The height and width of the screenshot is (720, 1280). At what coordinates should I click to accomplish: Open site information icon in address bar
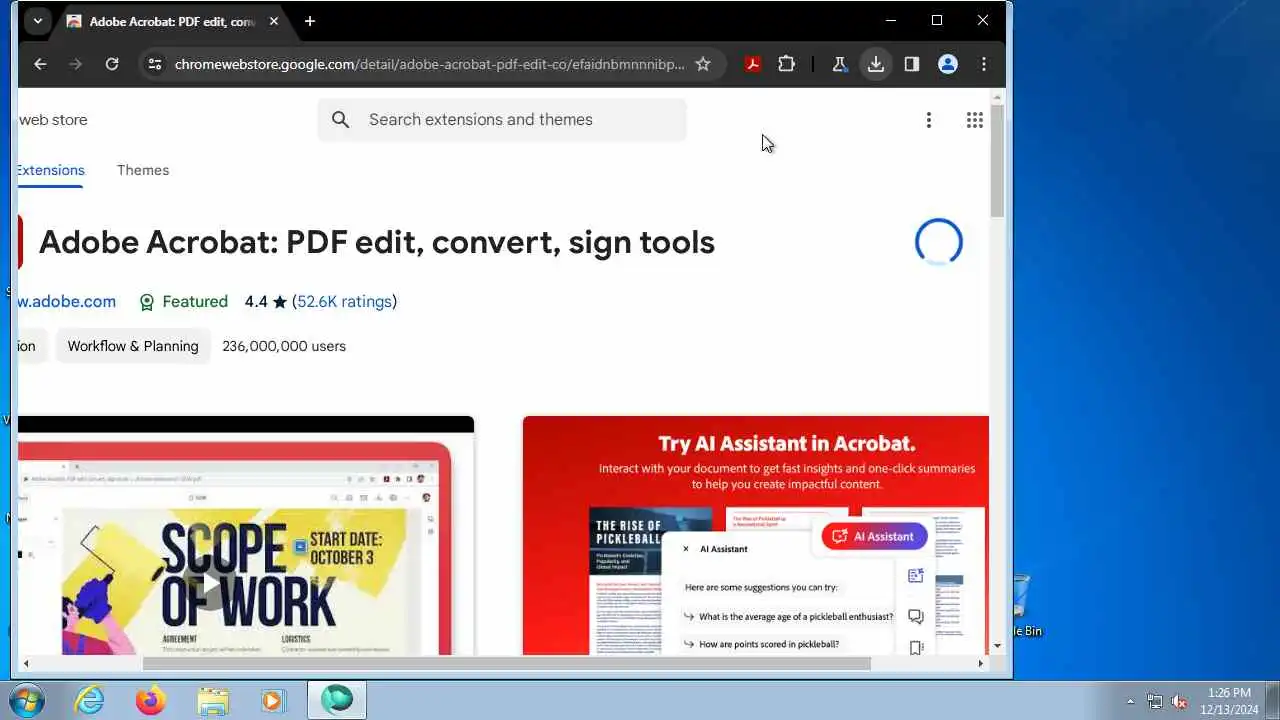point(154,64)
